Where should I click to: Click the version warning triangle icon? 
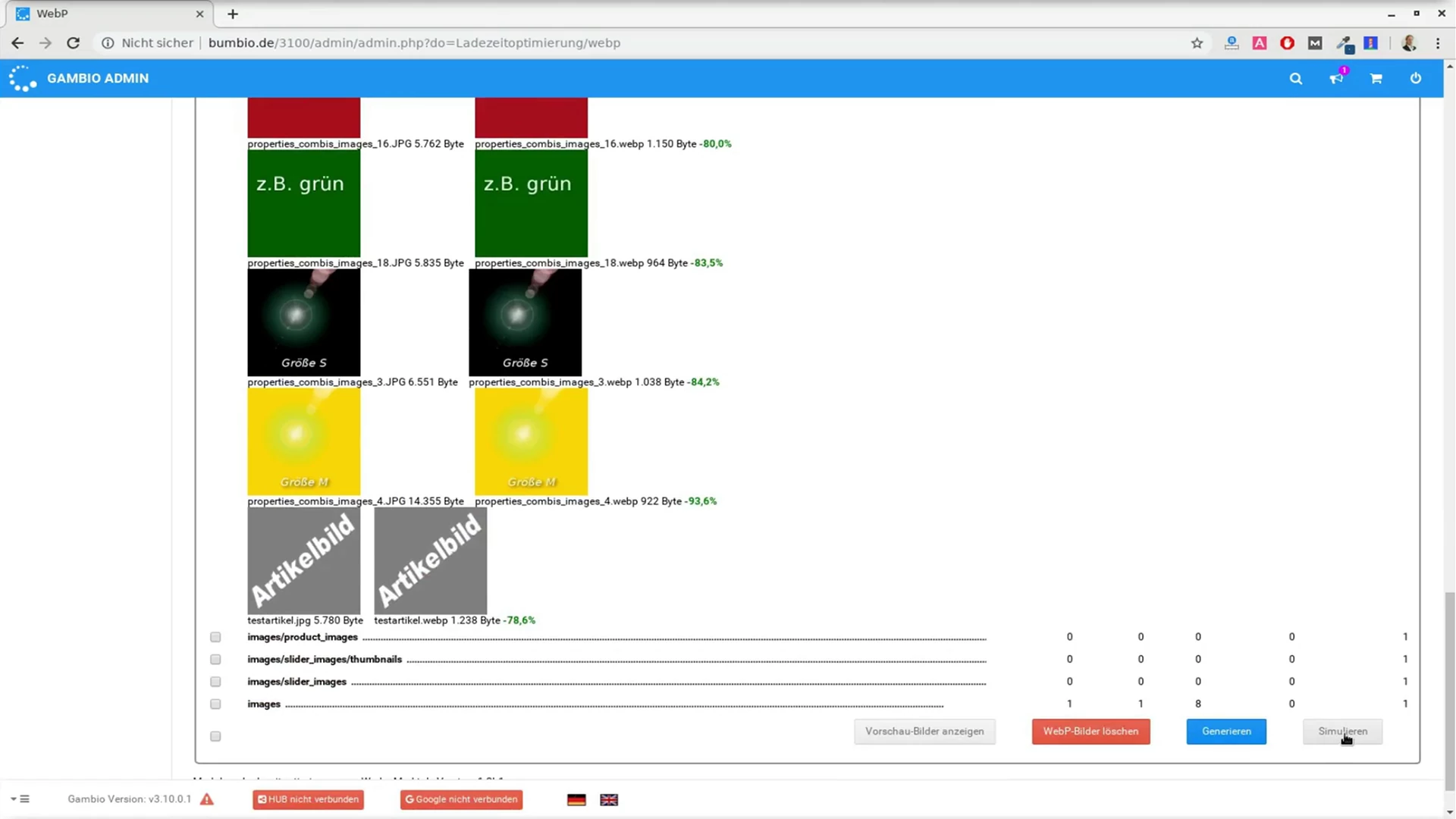tap(207, 799)
